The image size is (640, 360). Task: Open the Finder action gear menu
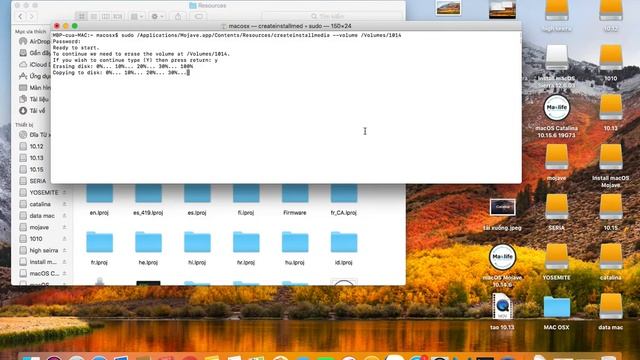click(157, 16)
